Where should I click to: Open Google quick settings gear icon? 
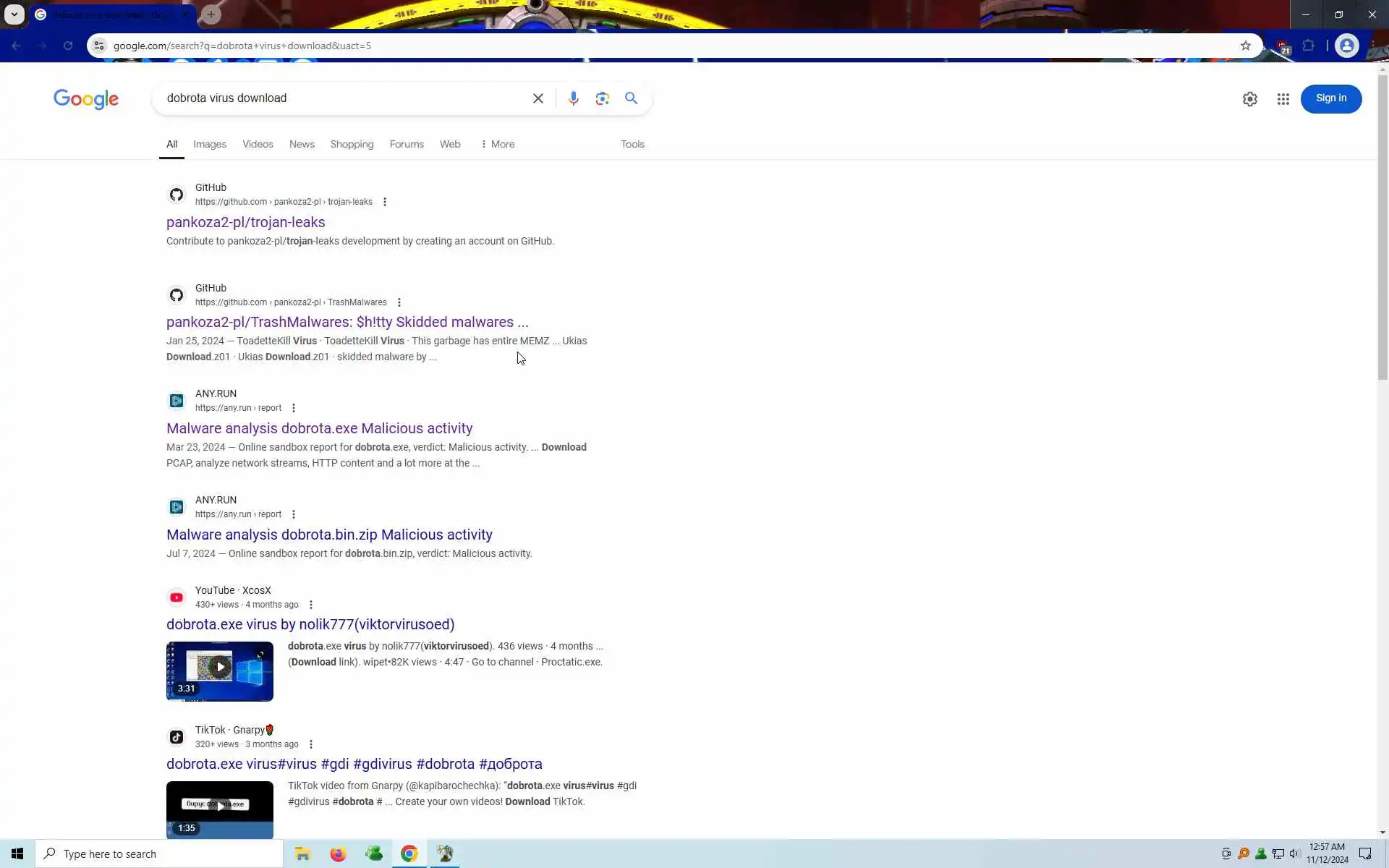pyautogui.click(x=1249, y=99)
